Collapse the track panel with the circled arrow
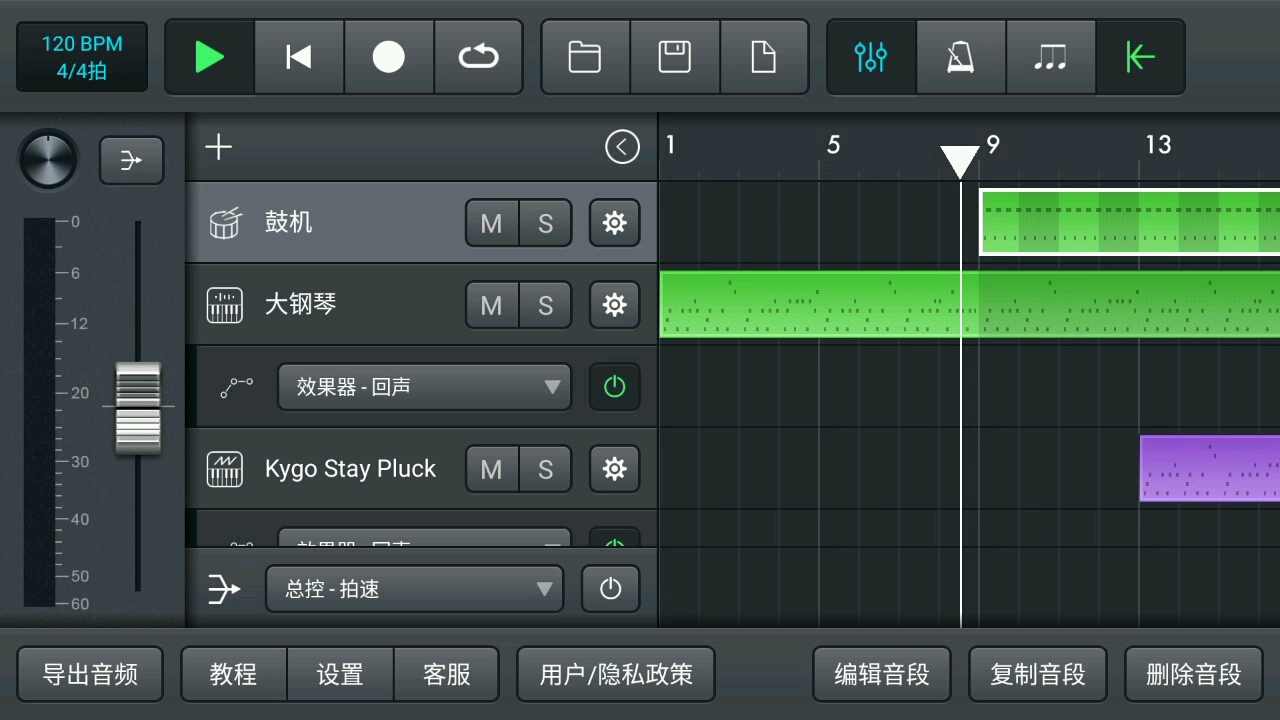1280x720 pixels. click(x=622, y=147)
